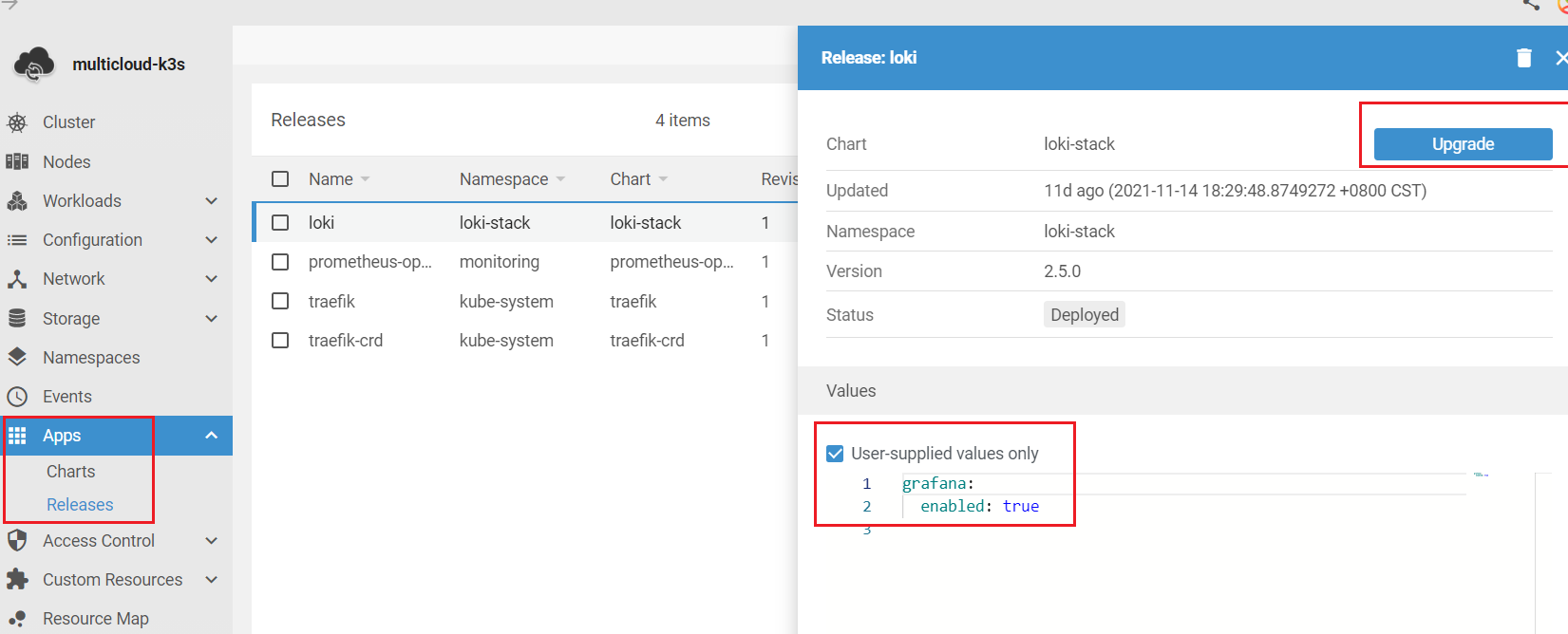Click the Network topology icon

[17, 279]
